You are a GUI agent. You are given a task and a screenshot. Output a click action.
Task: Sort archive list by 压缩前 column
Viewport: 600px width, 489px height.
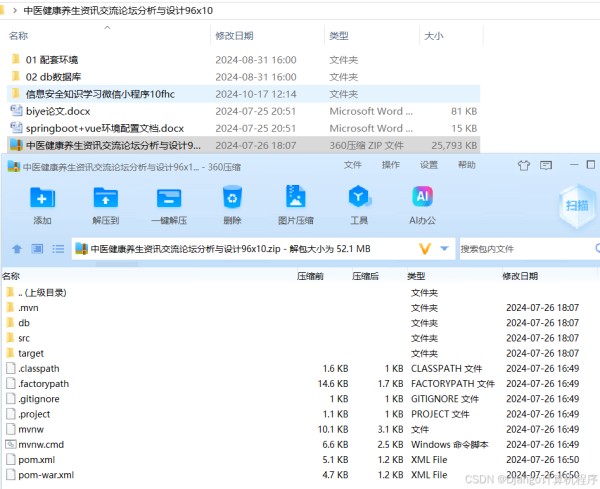[x=310, y=276]
